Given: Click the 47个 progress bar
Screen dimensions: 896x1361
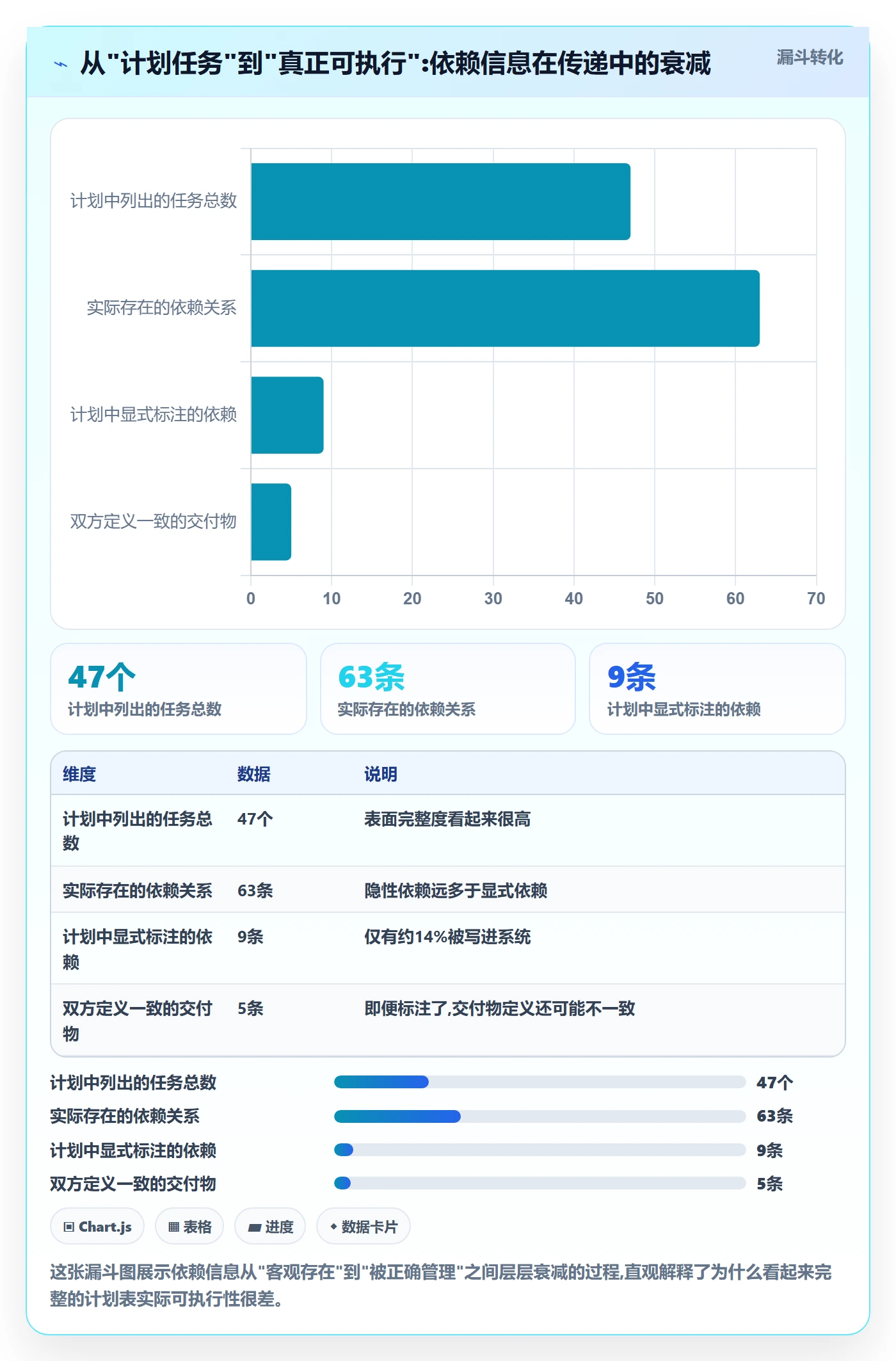Looking at the screenshot, I should pyautogui.click(x=540, y=1082).
